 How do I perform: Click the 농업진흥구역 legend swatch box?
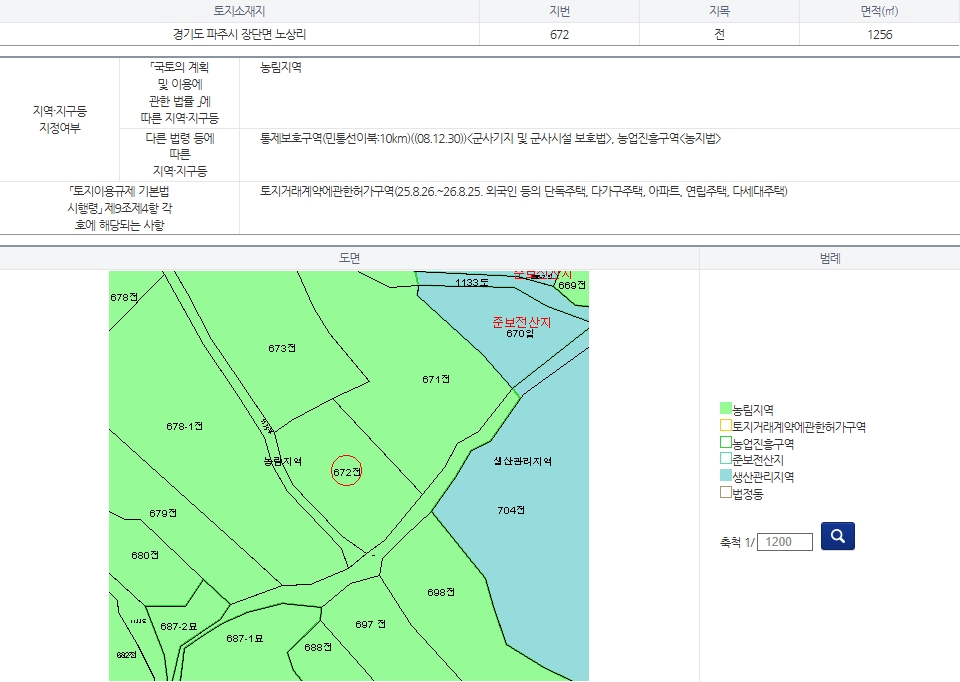coord(726,443)
